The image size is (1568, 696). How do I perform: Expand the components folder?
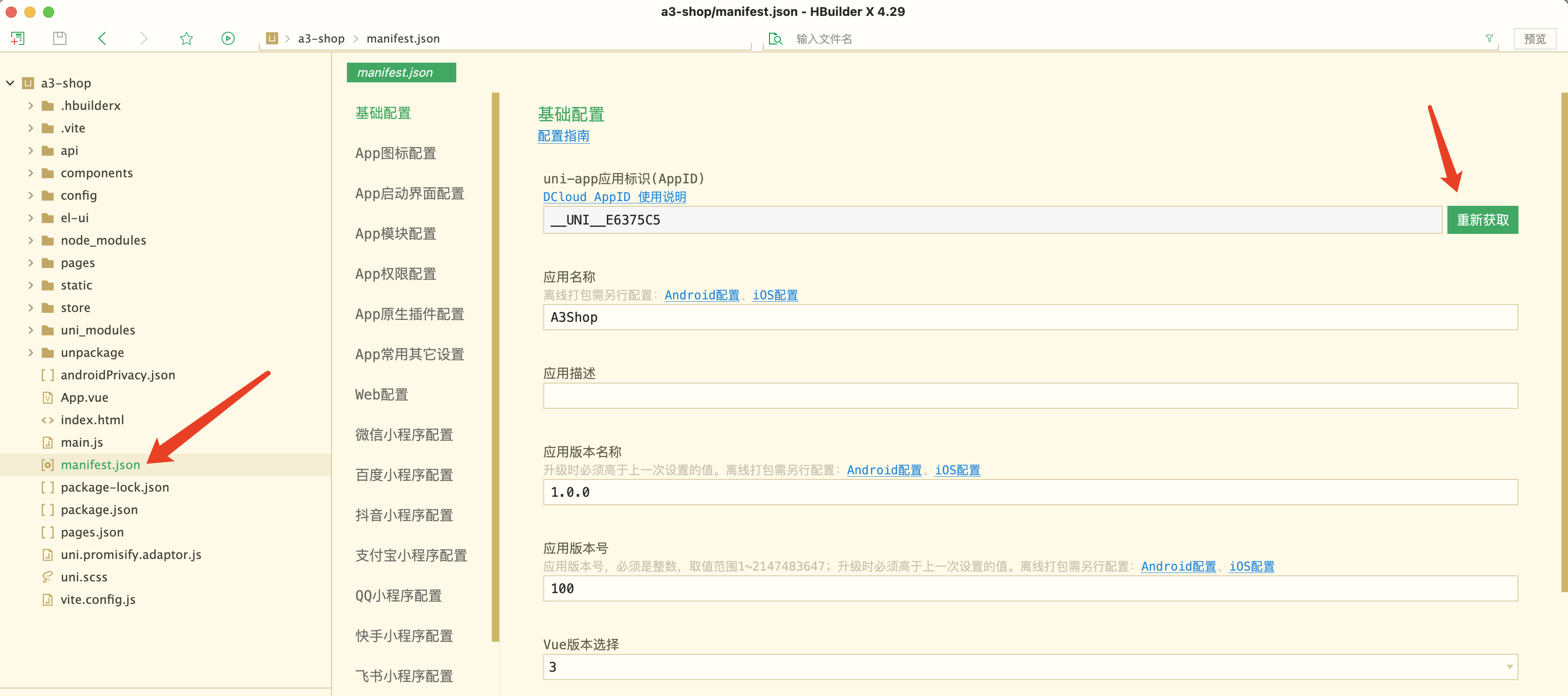(x=30, y=174)
